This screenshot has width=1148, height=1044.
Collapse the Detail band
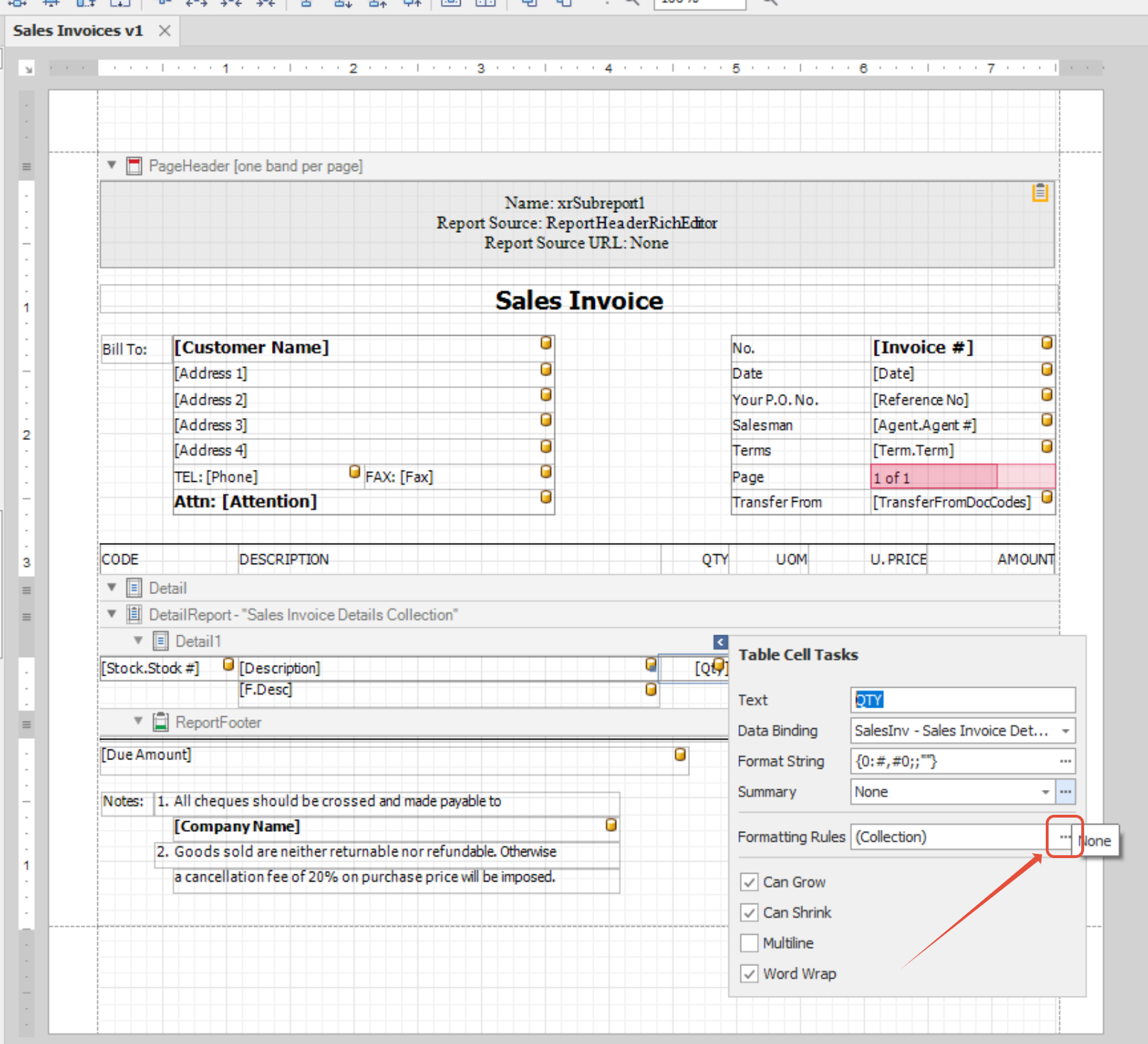tap(111, 587)
